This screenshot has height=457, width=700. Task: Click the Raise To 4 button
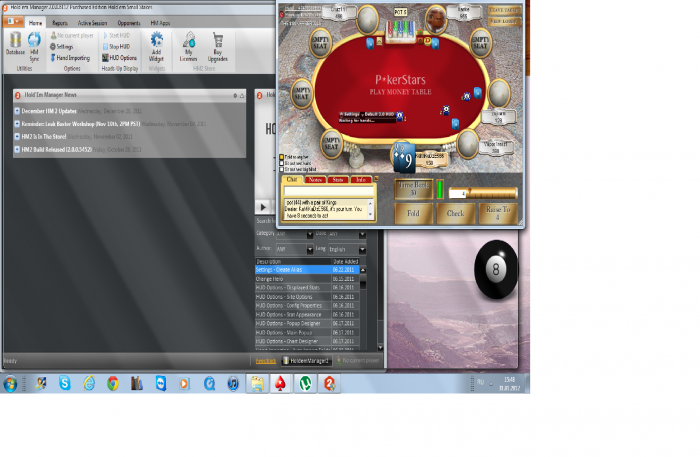498,213
